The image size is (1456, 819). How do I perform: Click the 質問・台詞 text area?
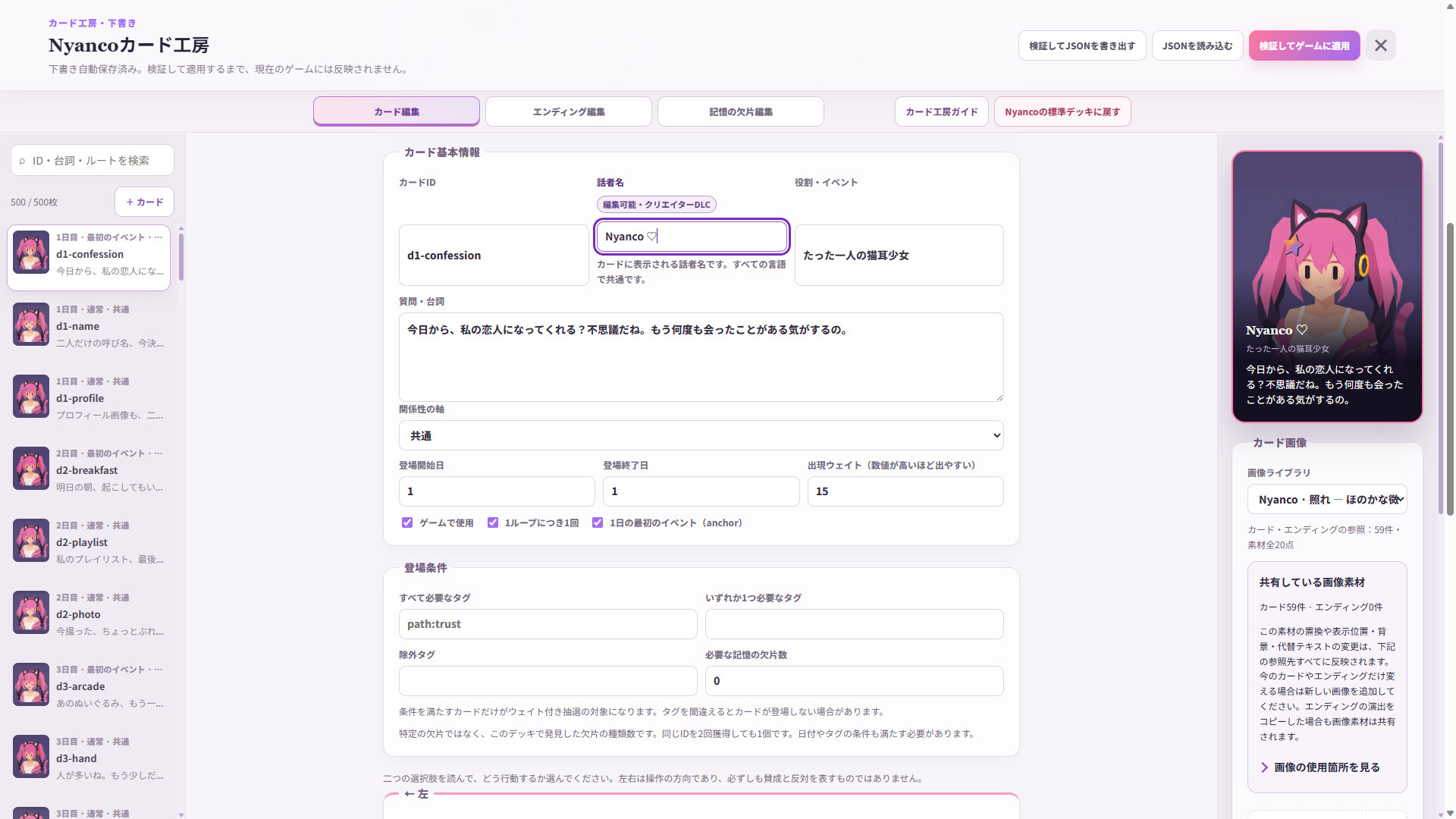point(701,357)
